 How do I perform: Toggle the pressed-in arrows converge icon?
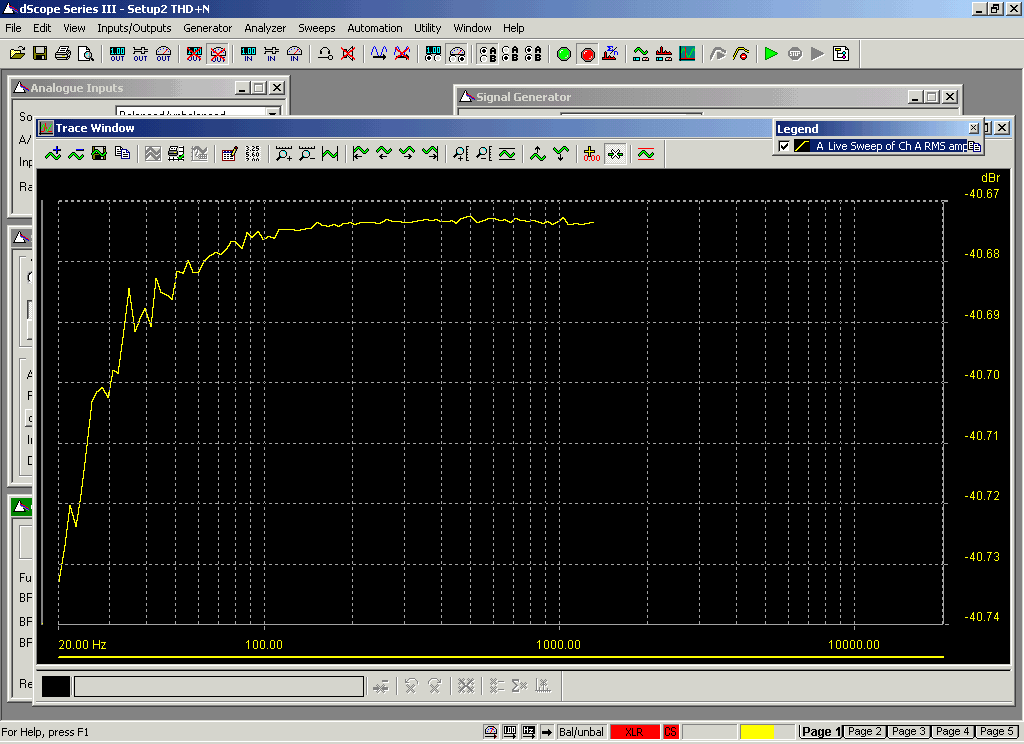point(615,154)
